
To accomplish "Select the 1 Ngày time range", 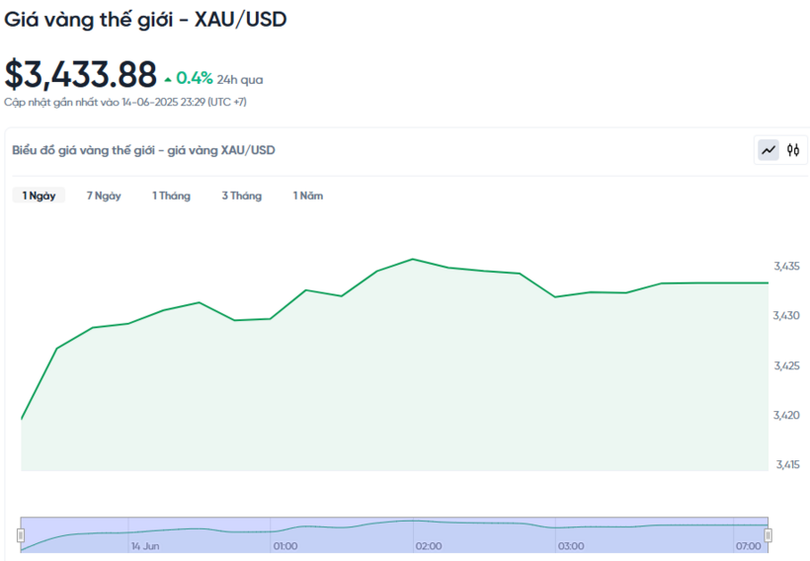I will [39, 196].
